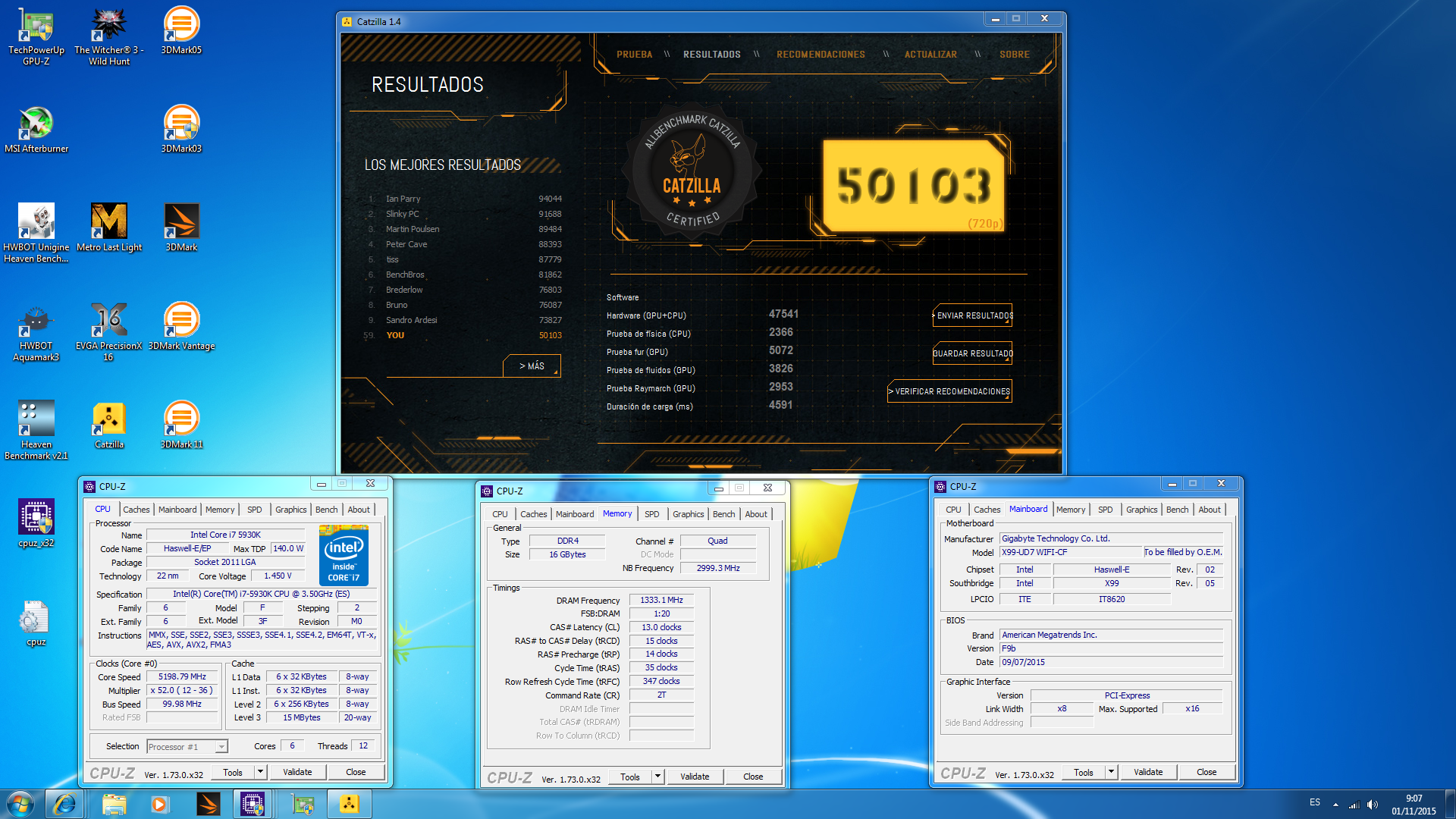
Task: Open ACTUALIZAR tab in Catzilla
Action: 930,55
